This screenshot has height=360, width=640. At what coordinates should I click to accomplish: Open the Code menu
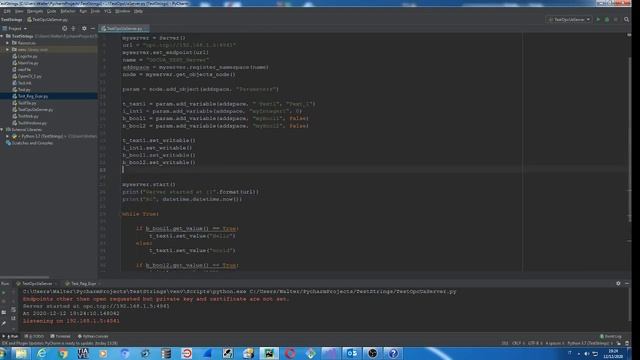[x=51, y=11]
